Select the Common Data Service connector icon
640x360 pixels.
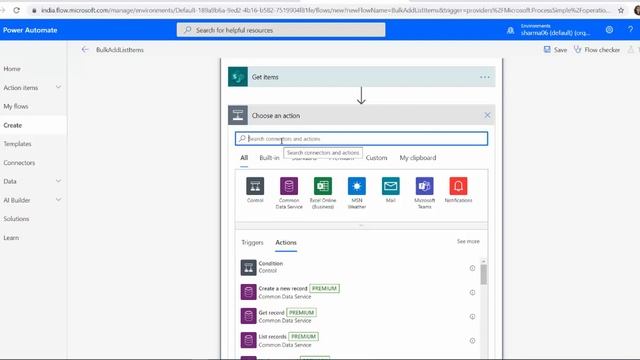pos(289,186)
